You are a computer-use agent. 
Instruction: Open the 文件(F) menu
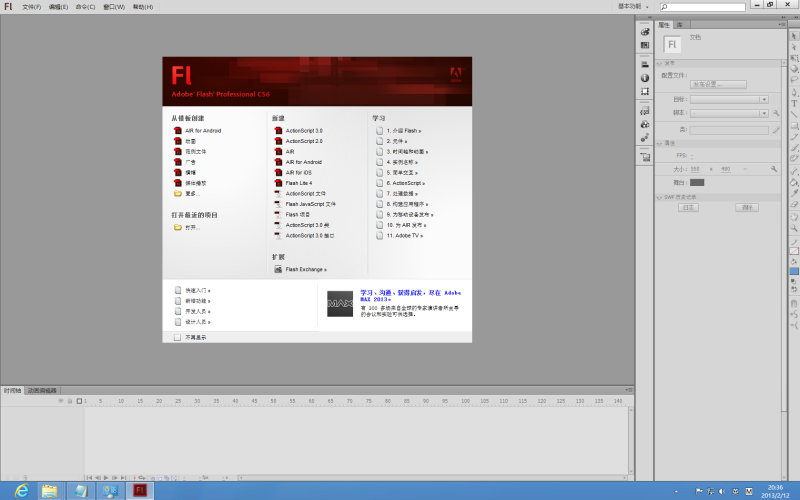32,7
